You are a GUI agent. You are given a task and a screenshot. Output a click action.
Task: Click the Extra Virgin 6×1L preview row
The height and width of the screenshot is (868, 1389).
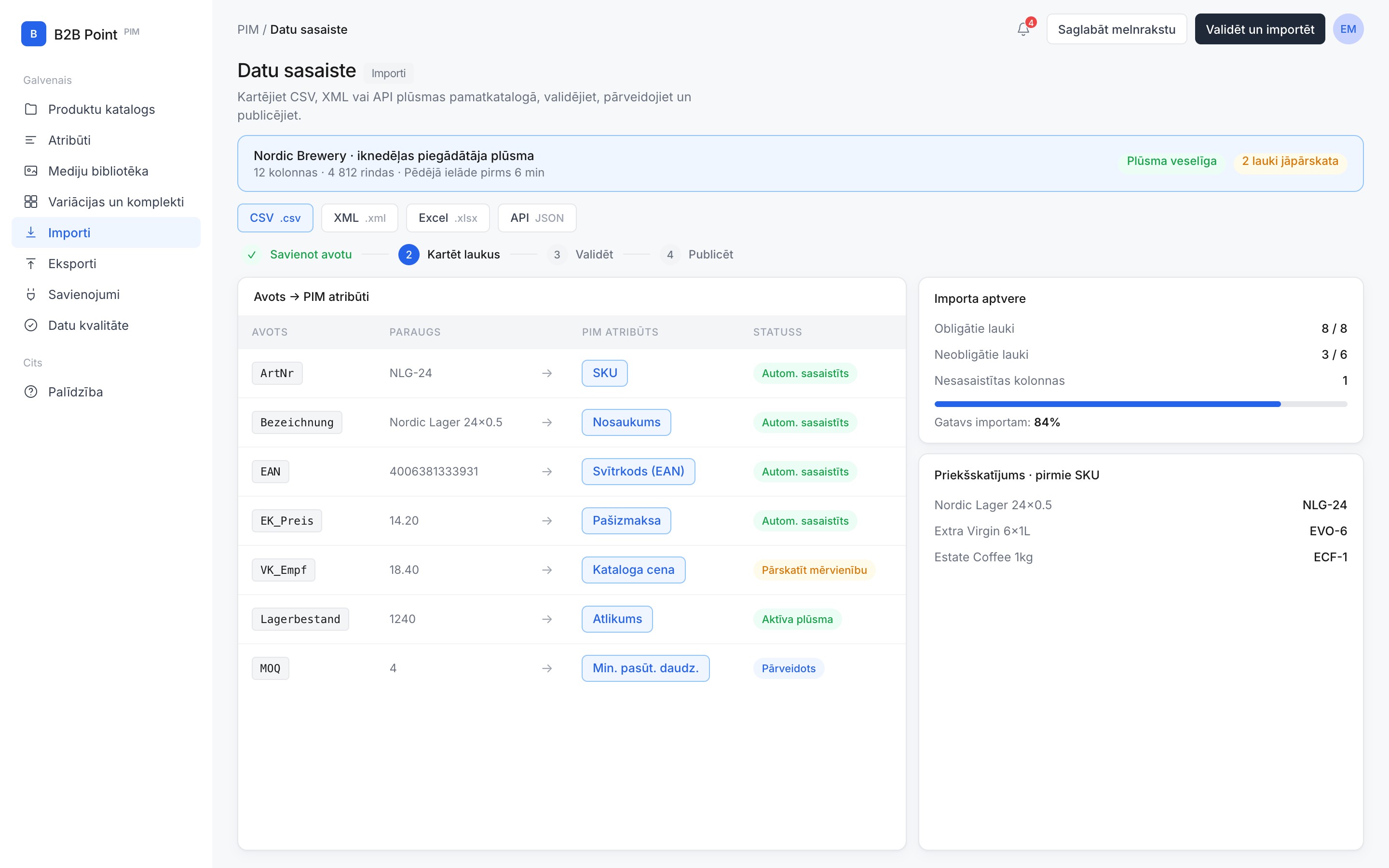1141,531
